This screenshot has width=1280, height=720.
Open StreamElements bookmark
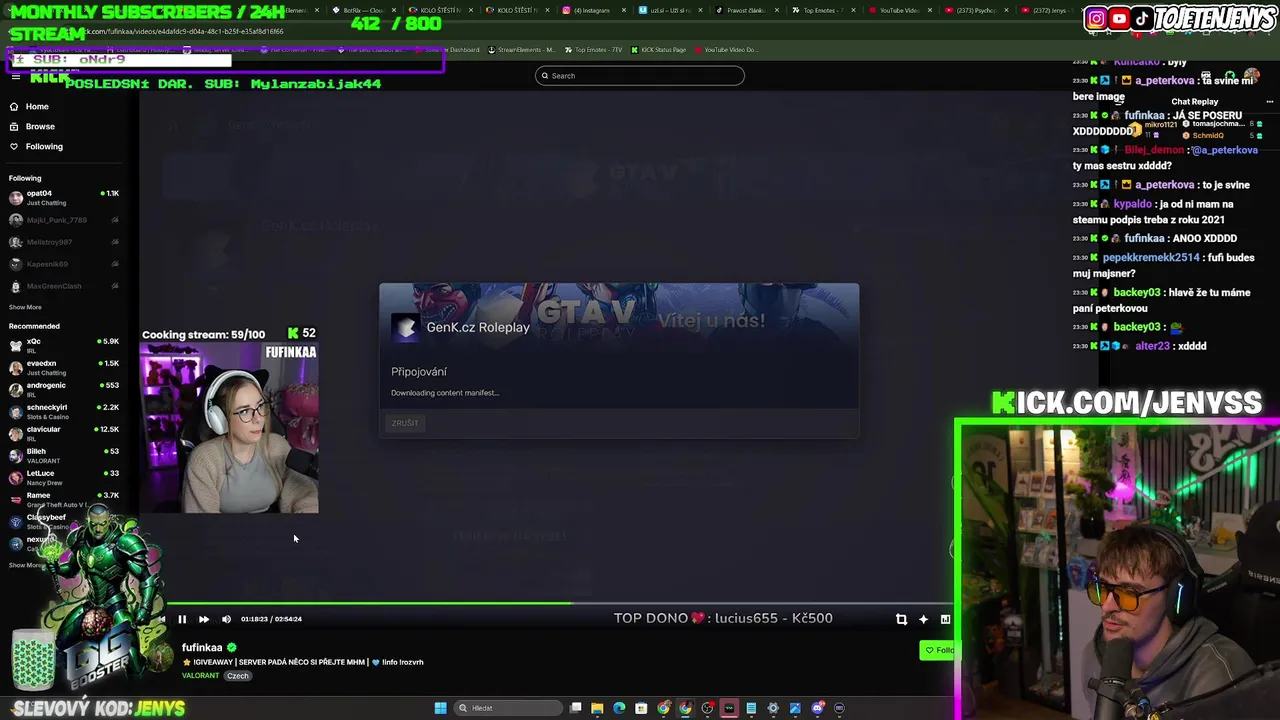point(522,50)
